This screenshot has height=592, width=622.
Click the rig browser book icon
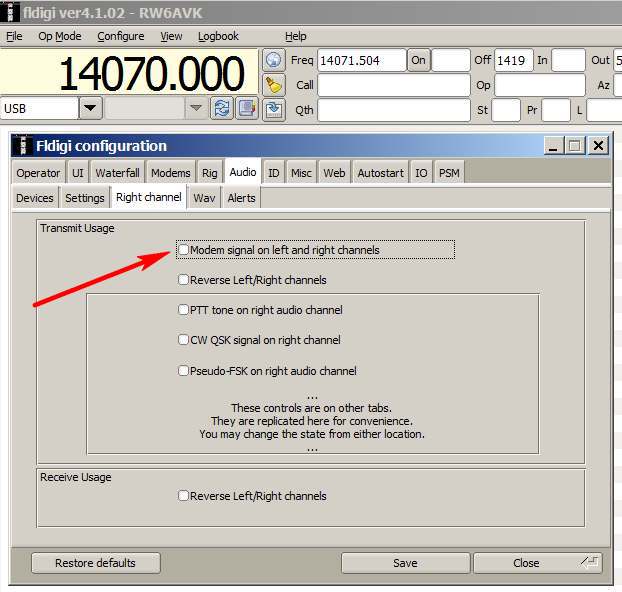(246, 108)
